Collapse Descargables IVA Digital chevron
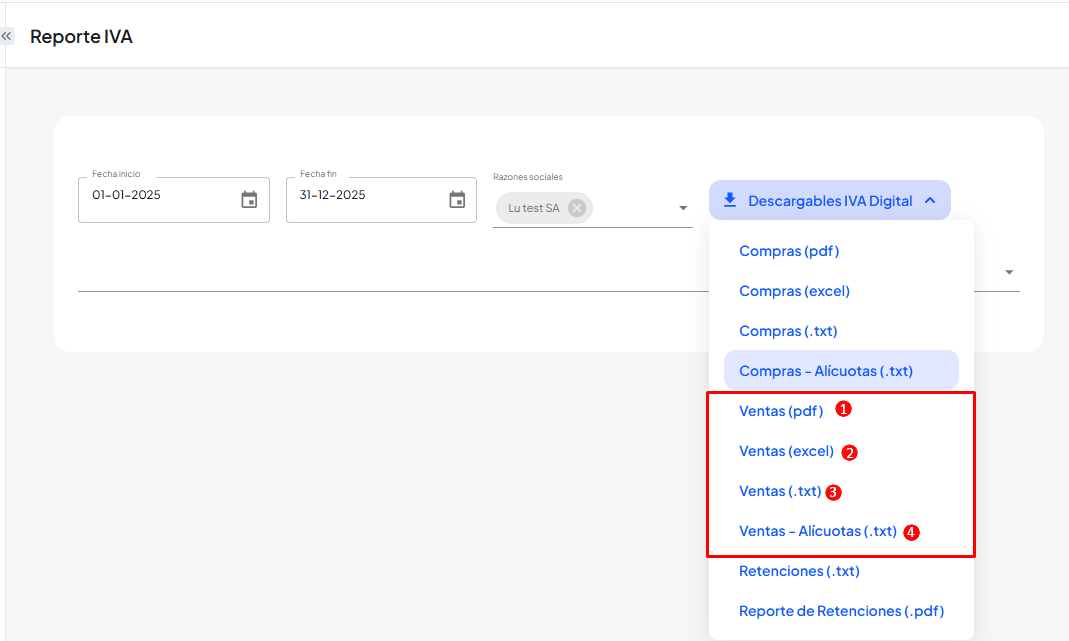This screenshot has width=1069, height=641. (930, 200)
